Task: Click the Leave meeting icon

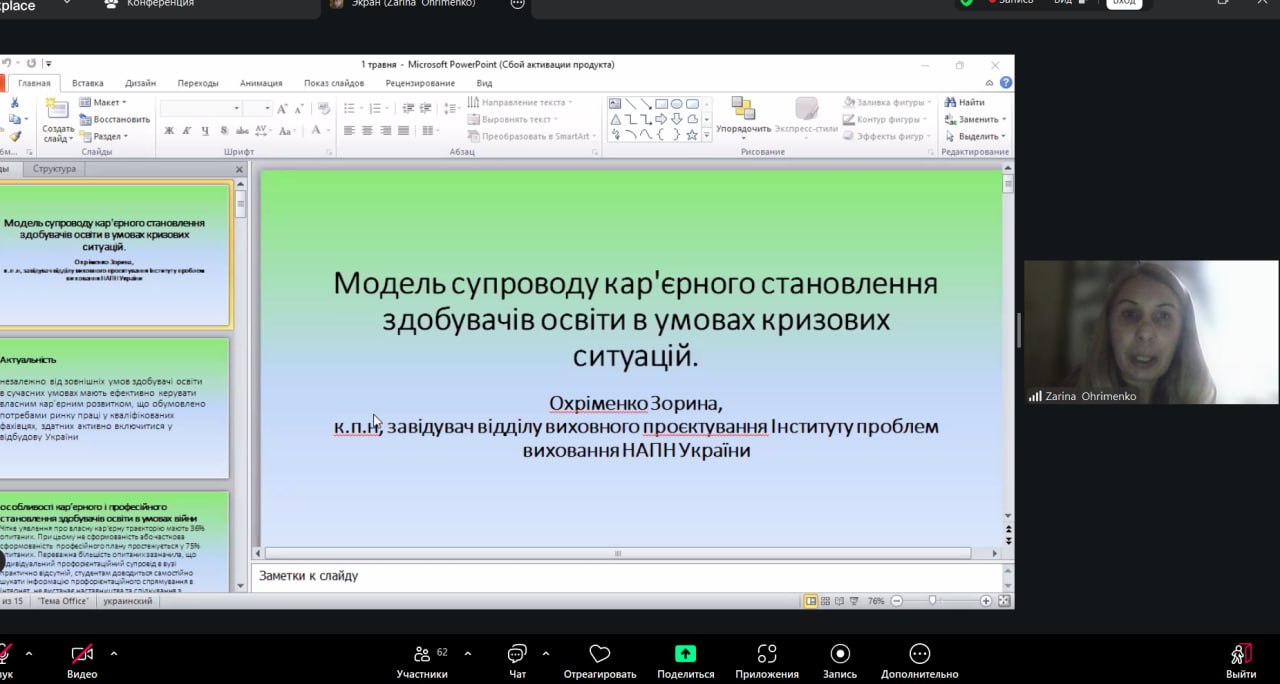Action: (x=1241, y=655)
